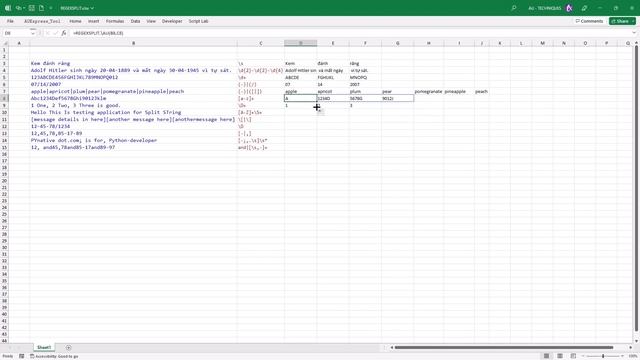The height and width of the screenshot is (360, 640).
Task: Open Accessibility: Good to go status
Action: pyautogui.click(x=54, y=356)
